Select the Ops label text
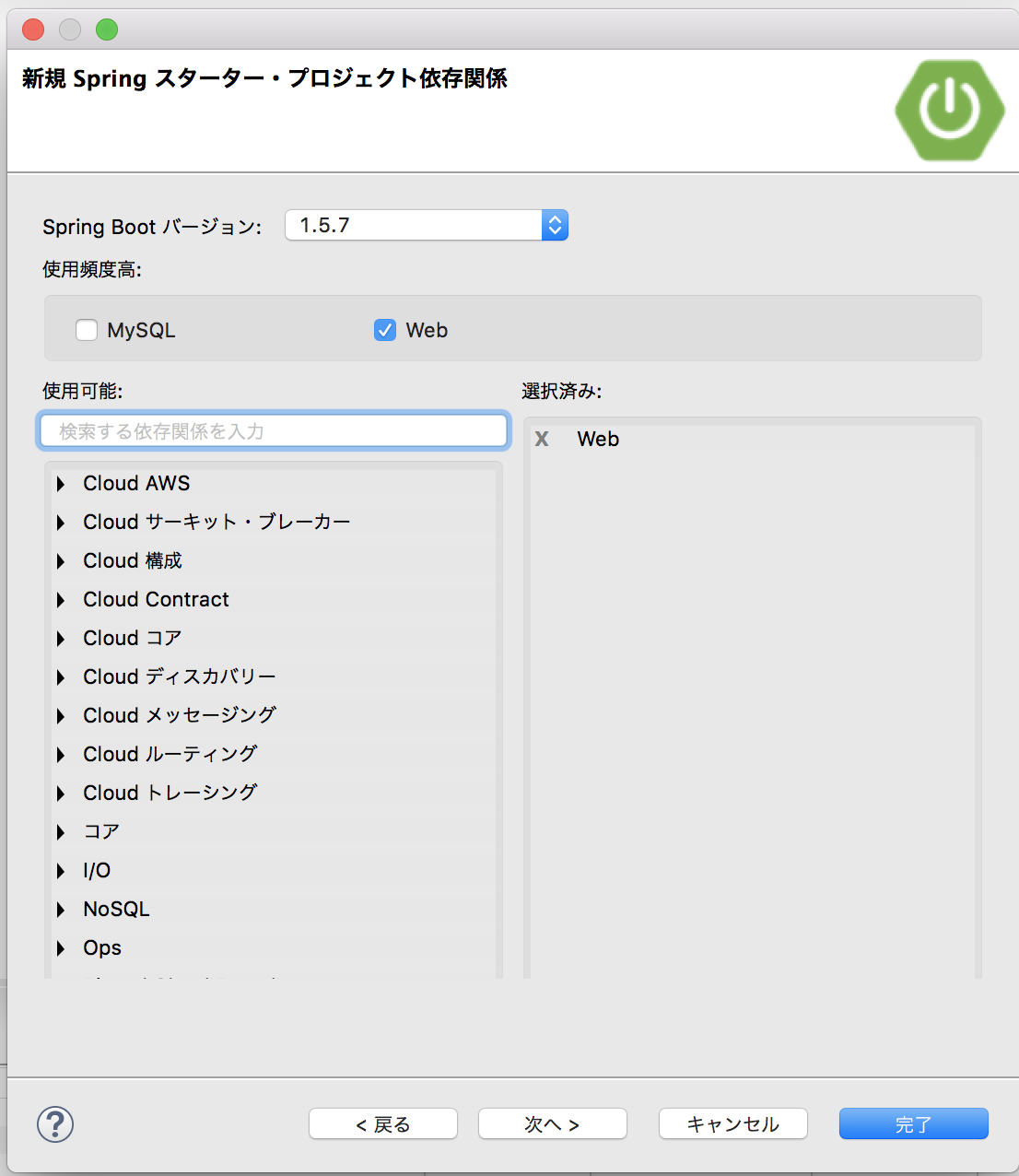1019x1176 pixels. (102, 947)
